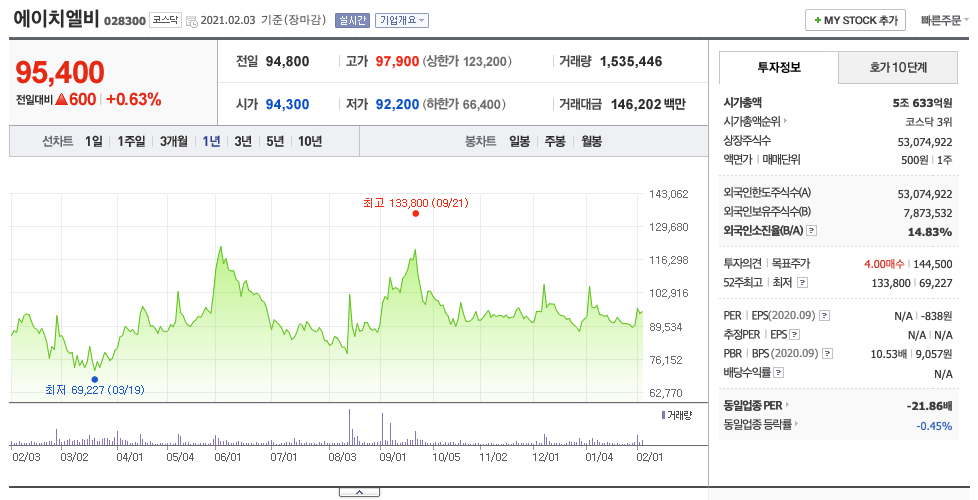
Task: Select the 5년 line chart period
Action: (x=275, y=142)
